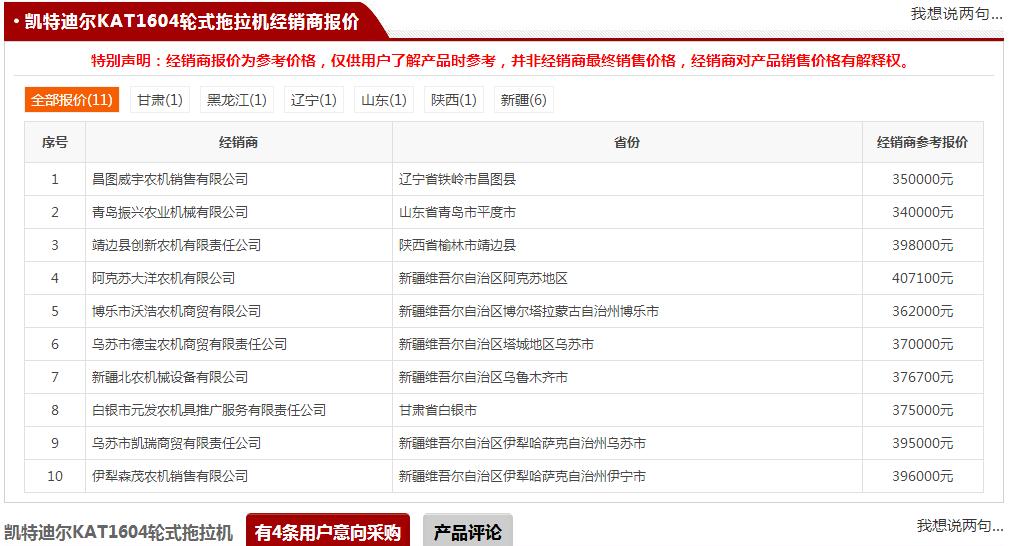Viewport: 1013px width, 546px height.
Task: Click the 凯特迪尔KAT1604轮式拖拉机经销商报价 heading
Action: coord(191,21)
